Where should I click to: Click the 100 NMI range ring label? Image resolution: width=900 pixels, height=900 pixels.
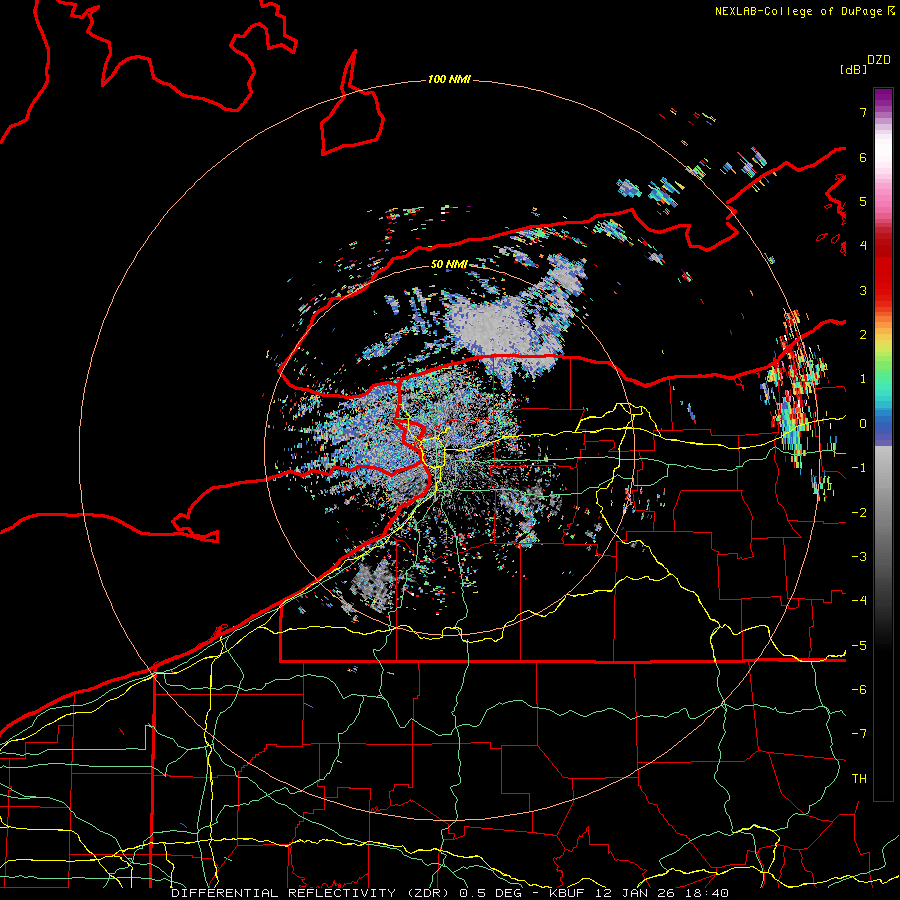pyautogui.click(x=449, y=79)
